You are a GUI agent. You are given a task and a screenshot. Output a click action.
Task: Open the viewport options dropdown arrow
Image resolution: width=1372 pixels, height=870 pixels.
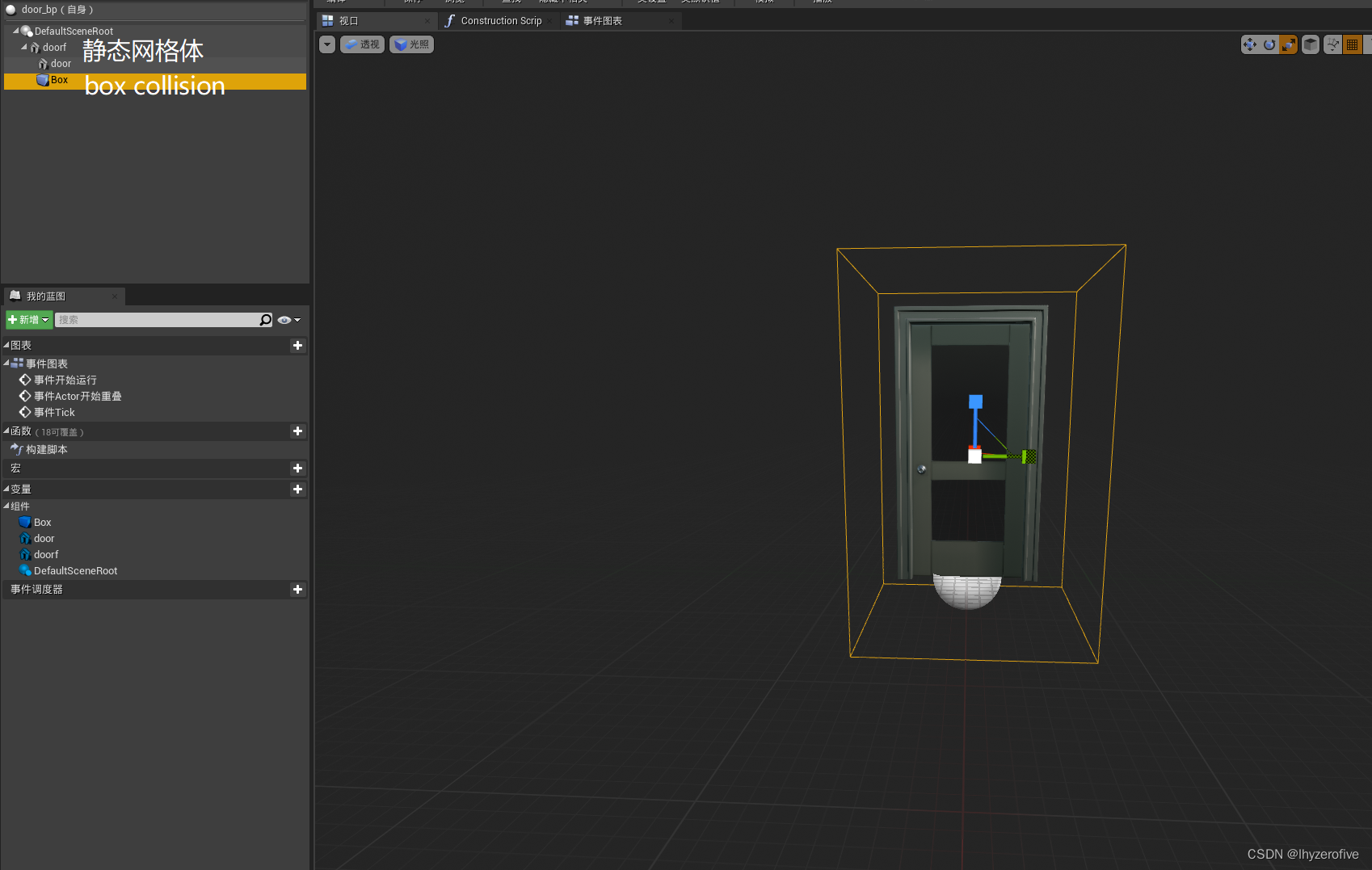click(326, 44)
